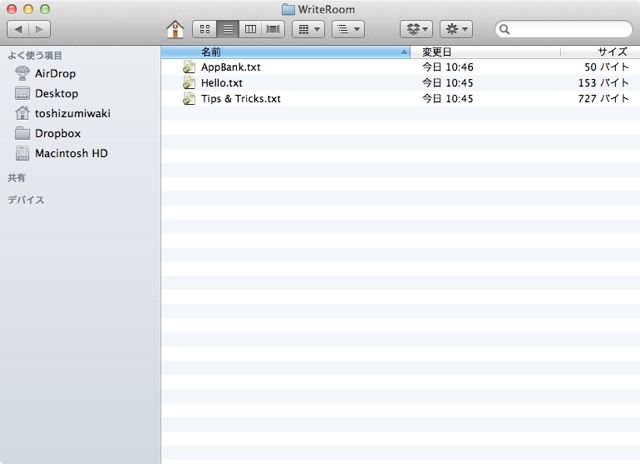The width and height of the screenshot is (640, 464).
Task: Click the WriteRoom window title text
Action: (x=326, y=9)
